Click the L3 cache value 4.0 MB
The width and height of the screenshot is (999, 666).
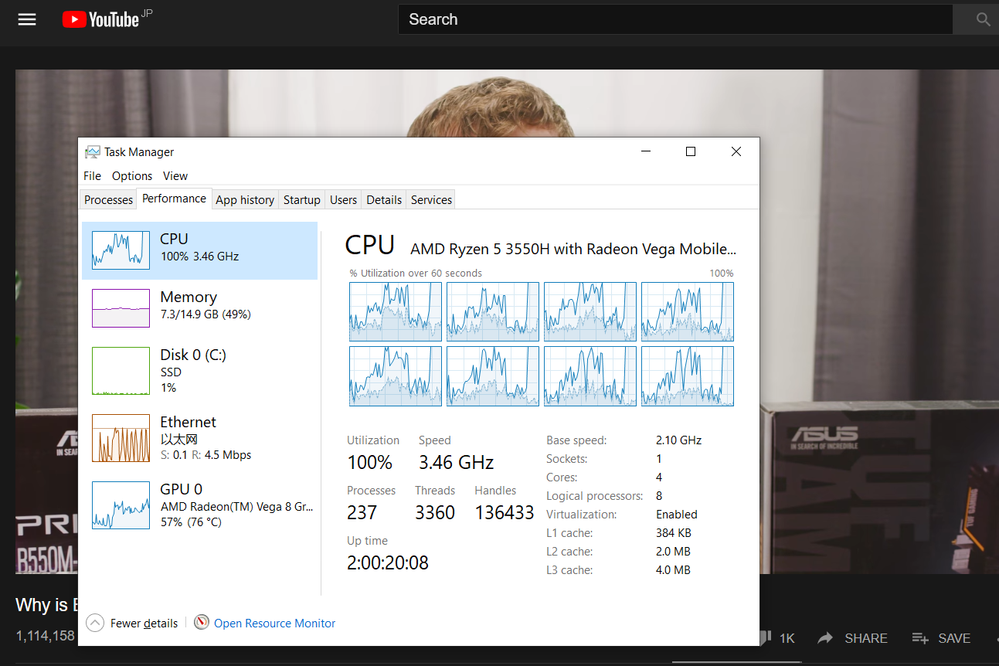click(673, 570)
